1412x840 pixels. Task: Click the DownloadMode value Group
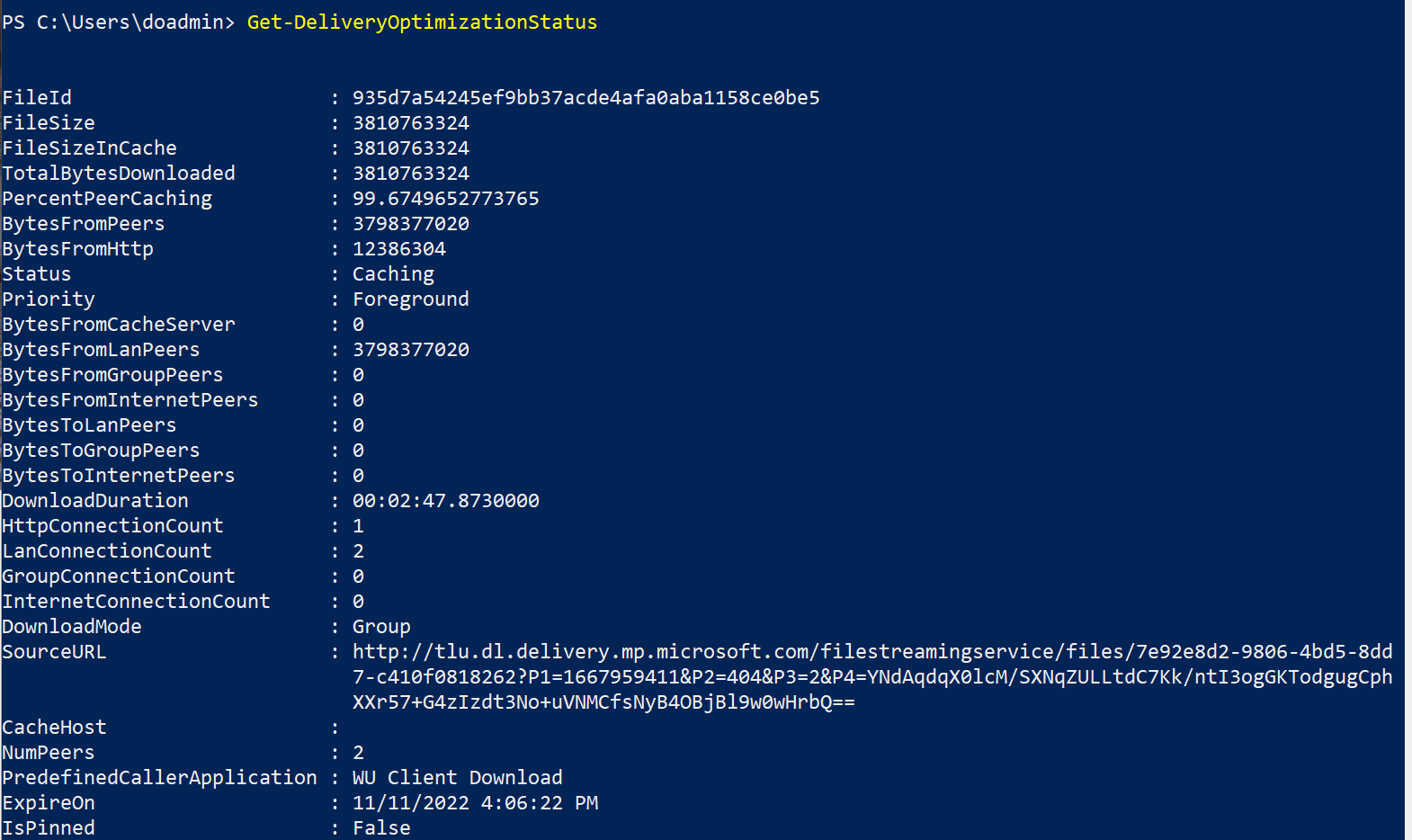coord(381,627)
